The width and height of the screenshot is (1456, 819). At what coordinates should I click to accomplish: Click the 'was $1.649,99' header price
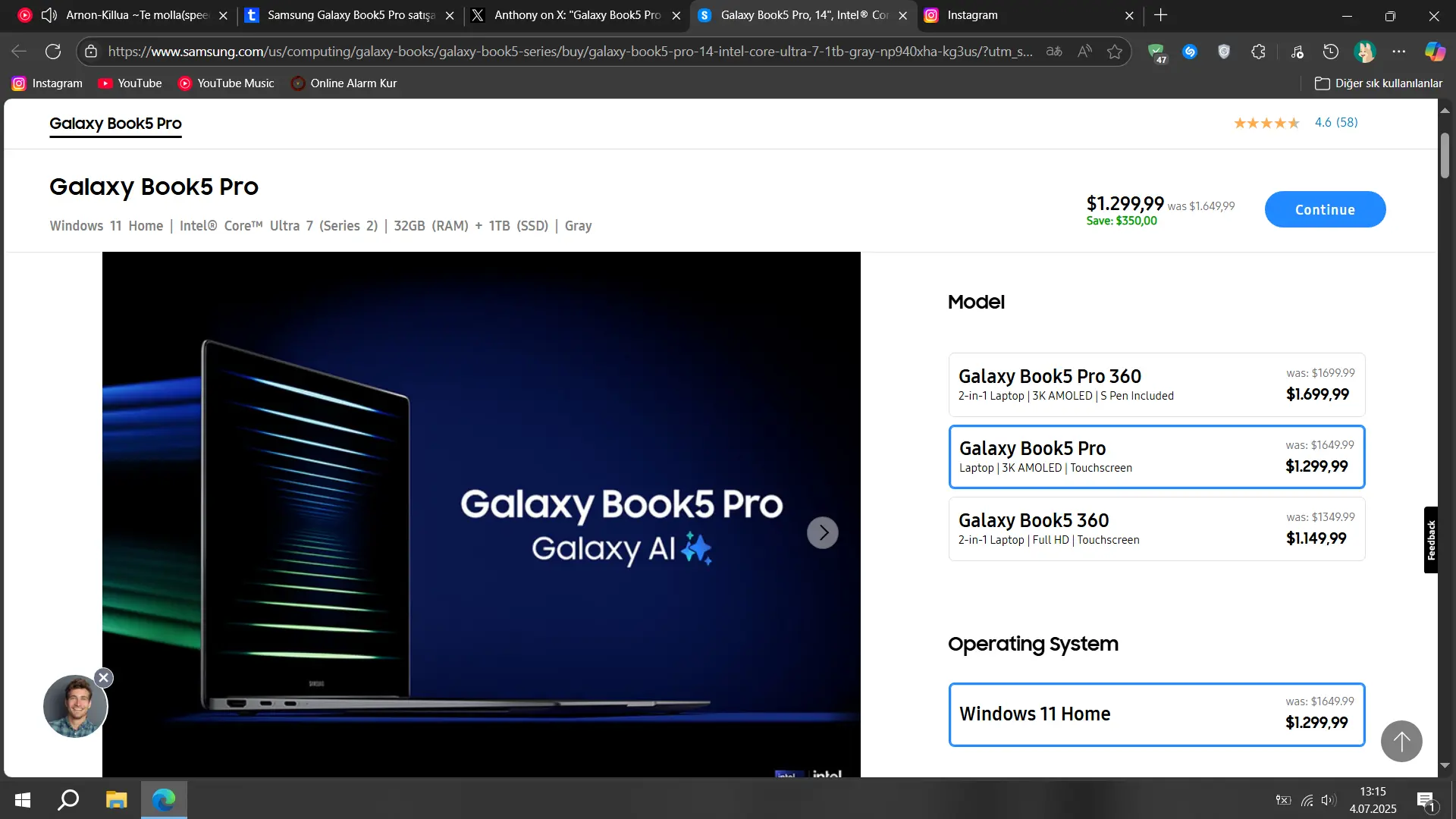click(x=1201, y=206)
